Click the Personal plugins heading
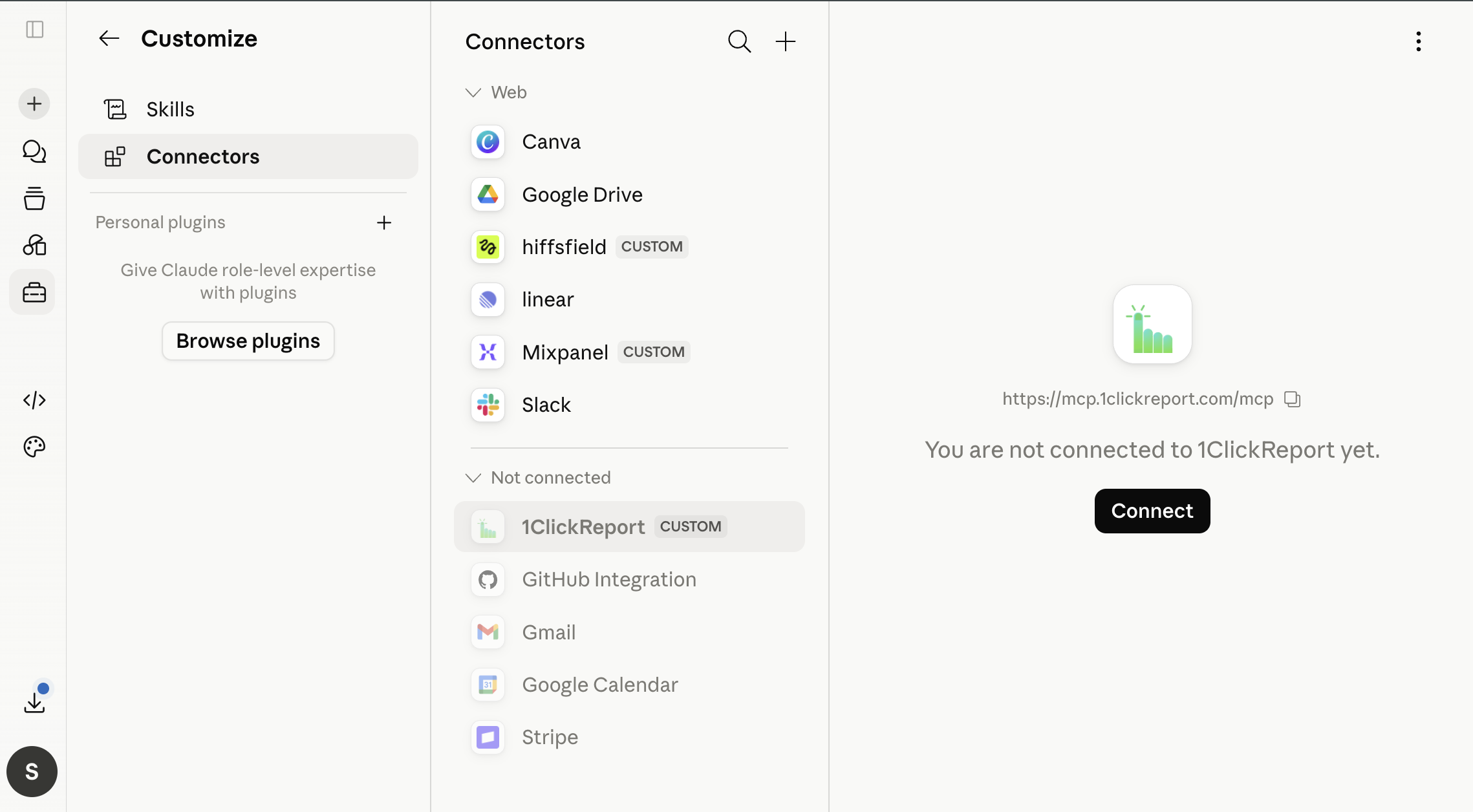 coord(160,222)
